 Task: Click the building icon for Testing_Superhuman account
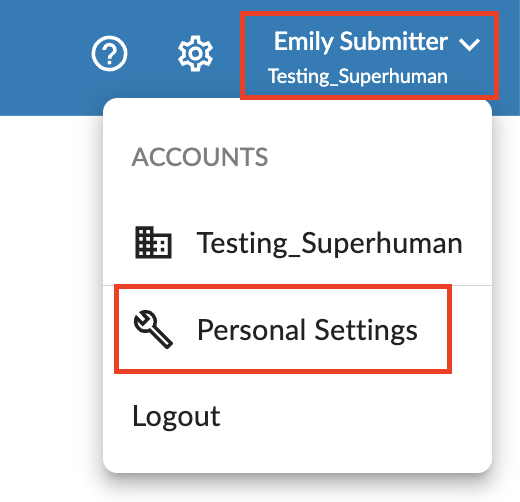coord(153,242)
